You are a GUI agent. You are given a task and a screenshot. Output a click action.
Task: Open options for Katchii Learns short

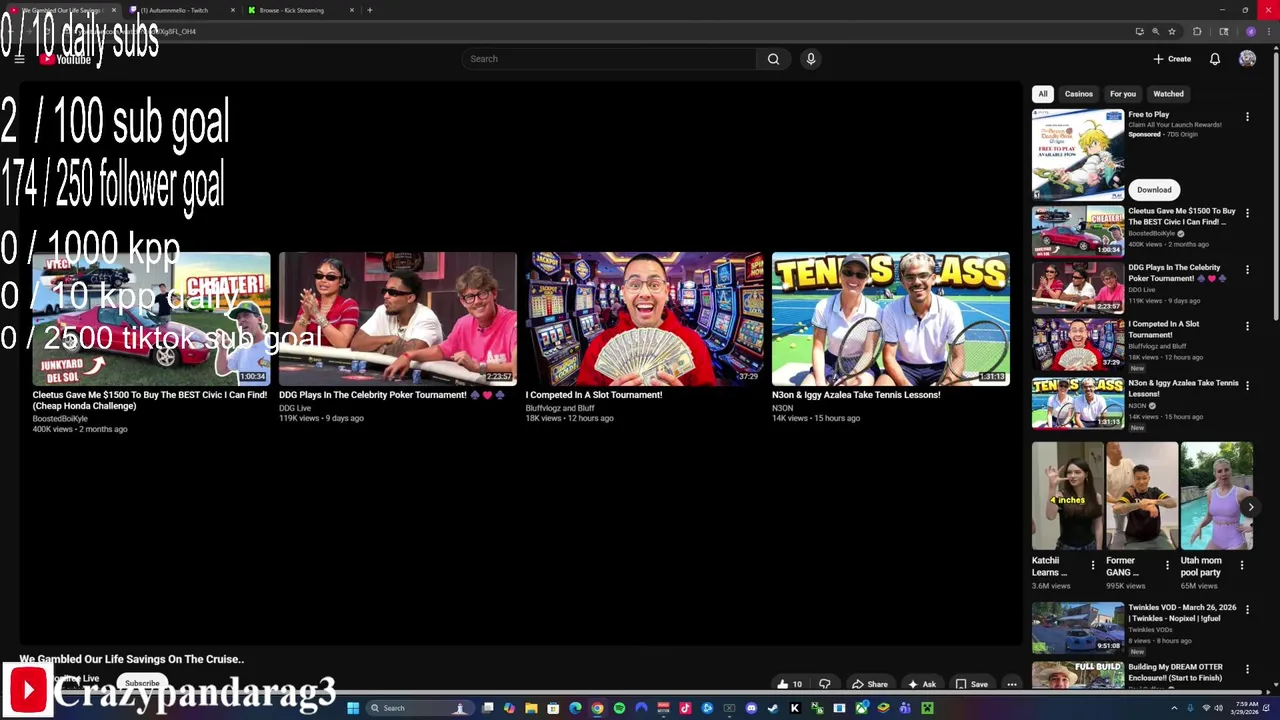pyautogui.click(x=1092, y=565)
